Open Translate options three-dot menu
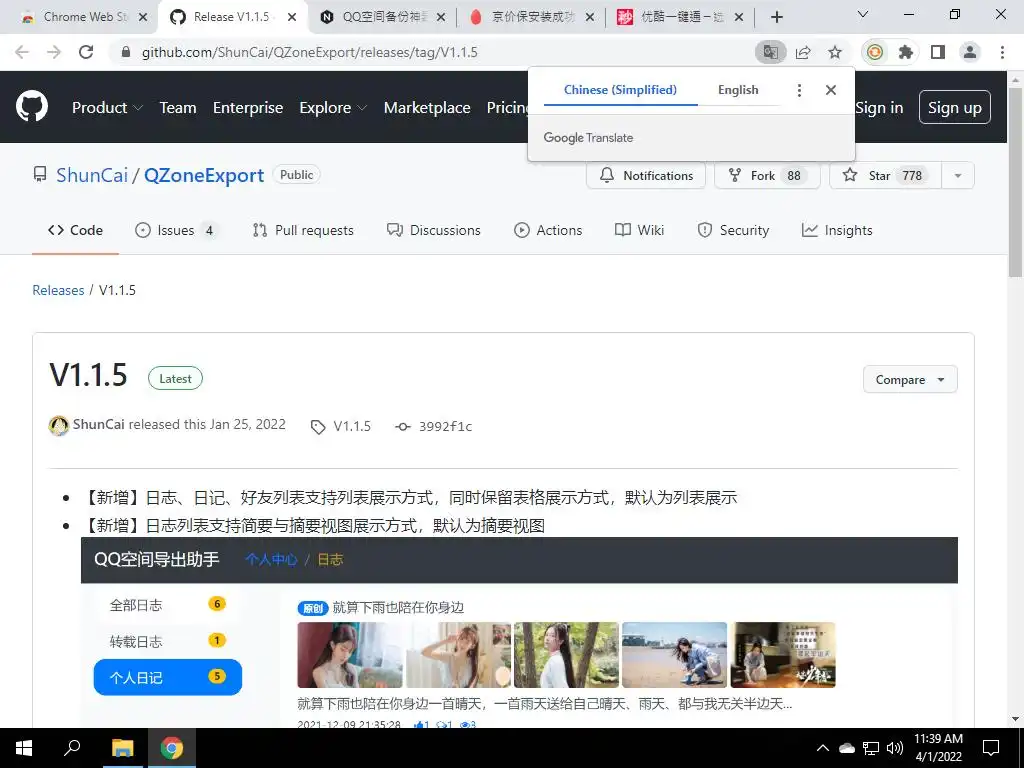Viewport: 1024px width, 768px height. point(799,90)
